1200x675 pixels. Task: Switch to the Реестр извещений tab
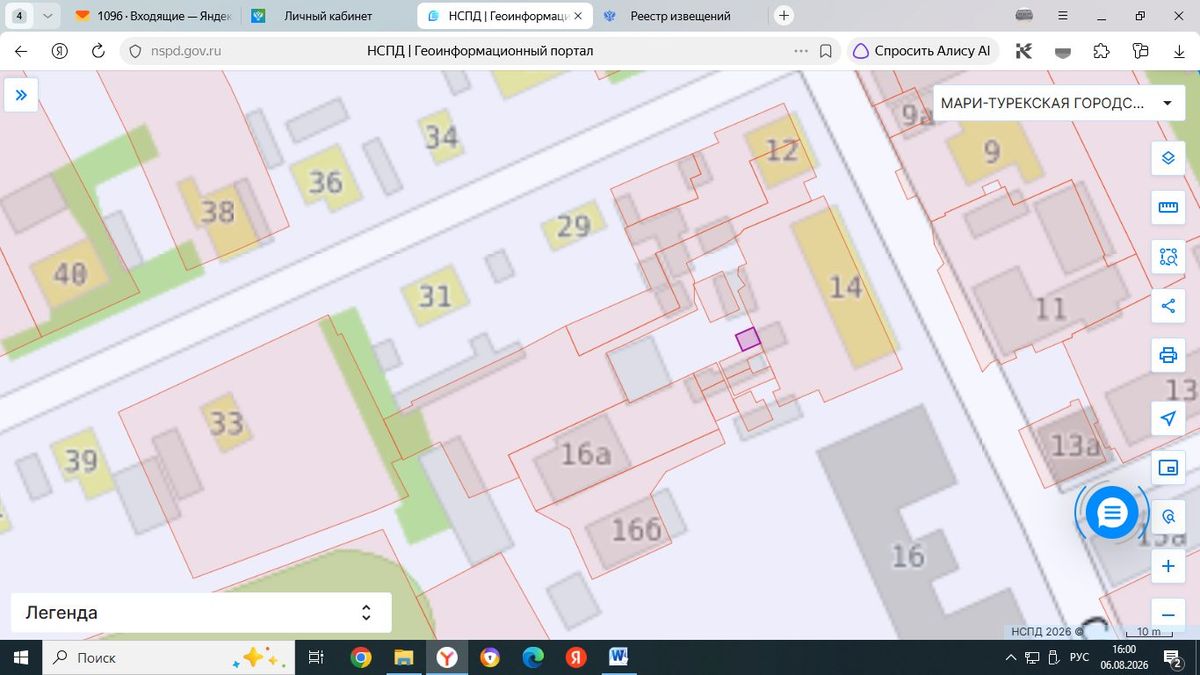click(x=680, y=16)
